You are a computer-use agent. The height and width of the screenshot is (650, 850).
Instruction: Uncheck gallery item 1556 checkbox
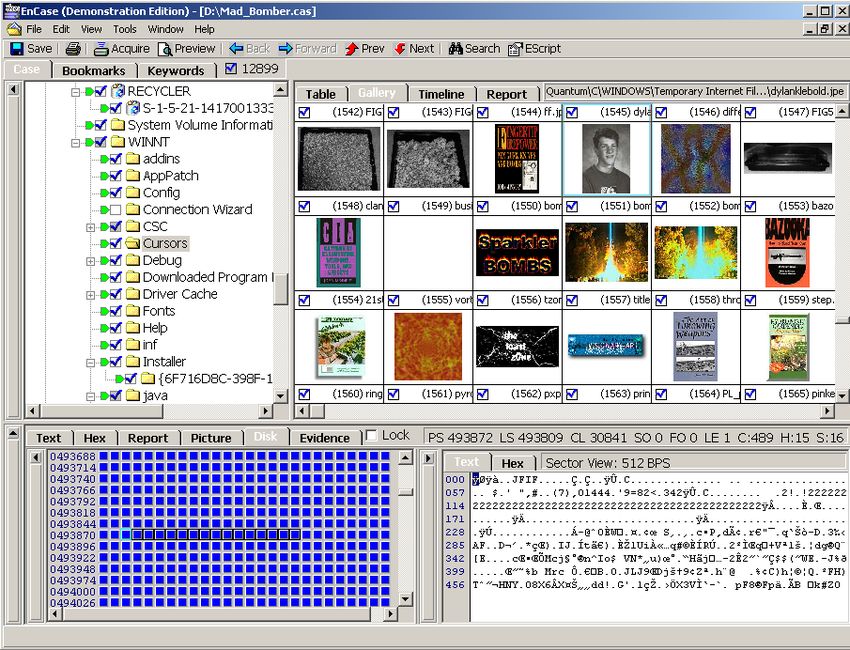[x=482, y=300]
